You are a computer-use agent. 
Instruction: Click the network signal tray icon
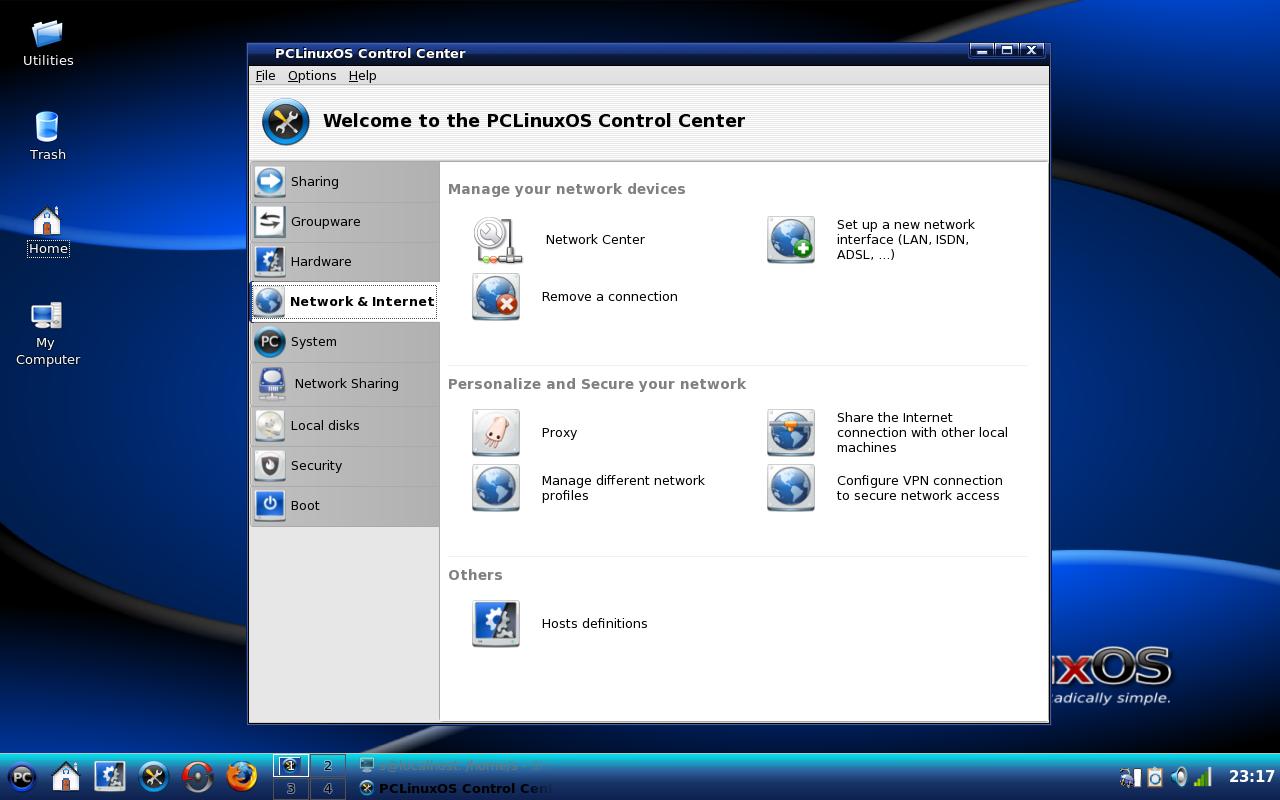1203,777
